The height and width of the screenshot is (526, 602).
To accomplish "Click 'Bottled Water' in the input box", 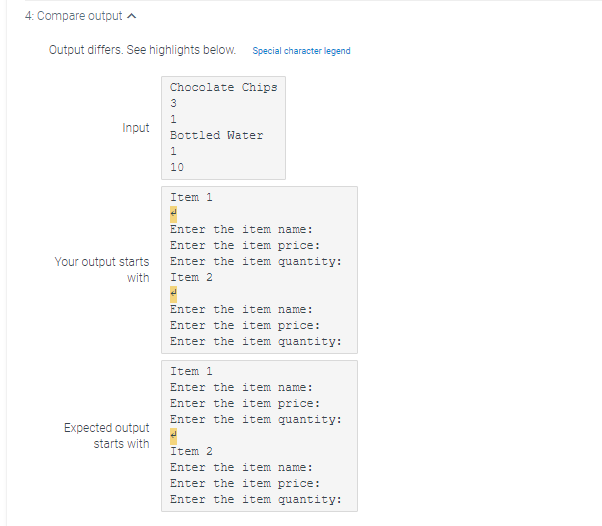I will [217, 136].
